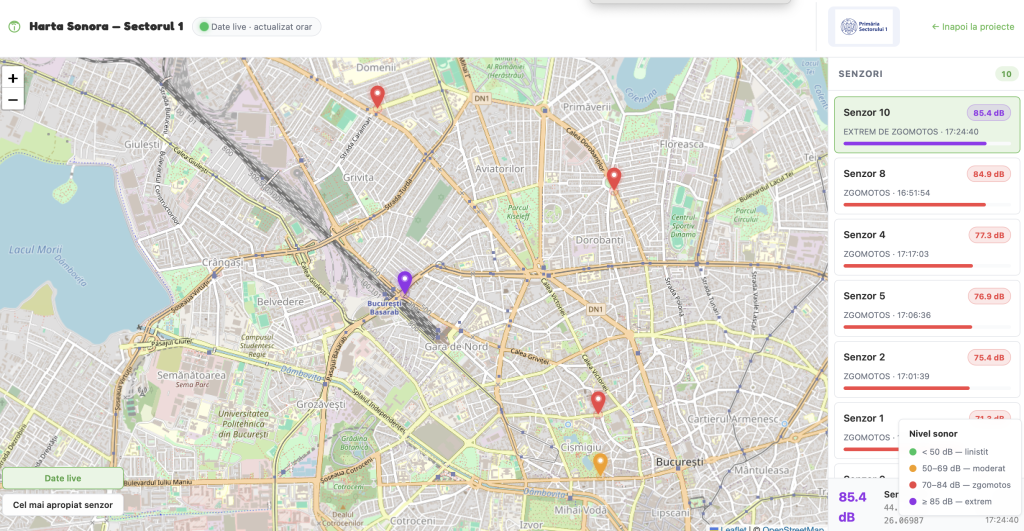
Task: Click Senzor 10 purple level bar
Action: [x=914, y=143]
